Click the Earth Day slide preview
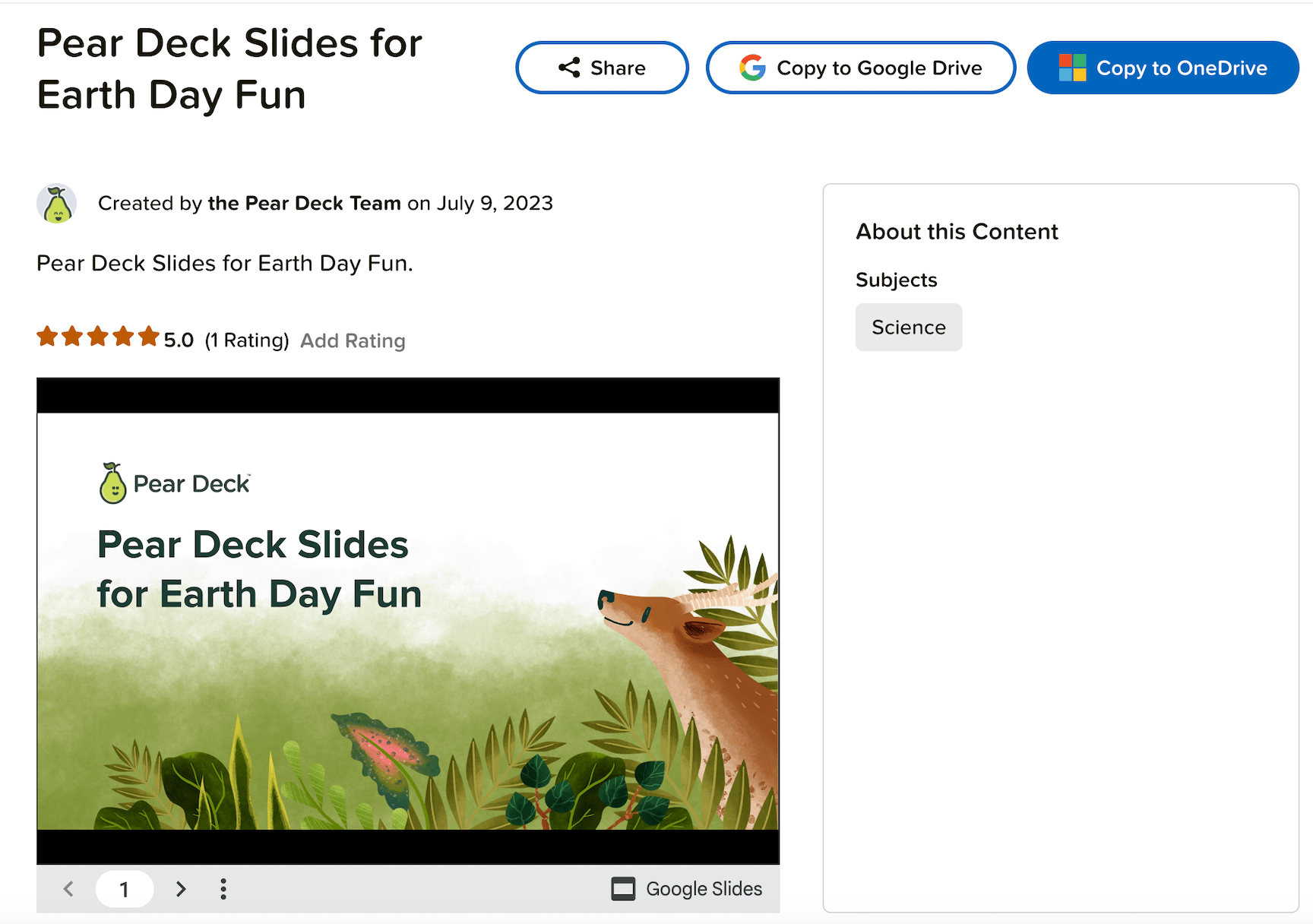Screen dimensions: 1313x924 tap(408, 621)
